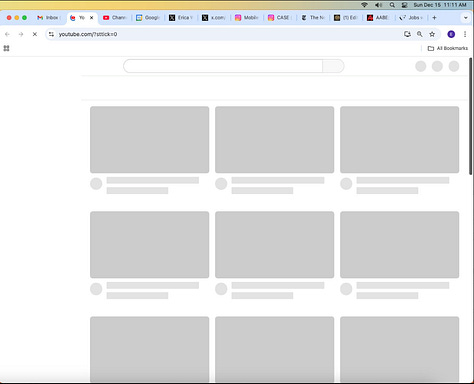The width and height of the screenshot is (474, 384).
Task: Open a new tab with the plus button
Action: (x=434, y=18)
